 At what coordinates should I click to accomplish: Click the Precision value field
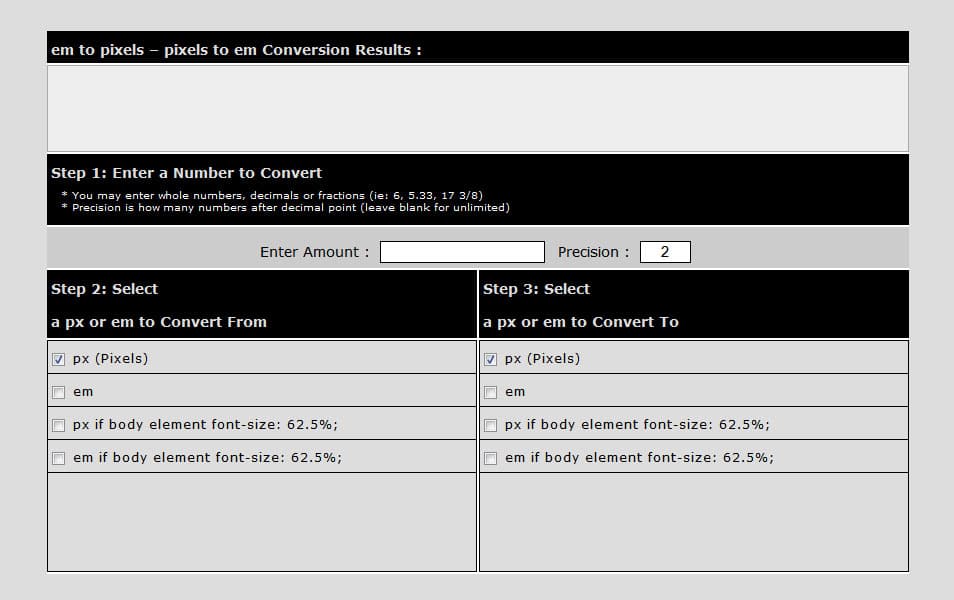pyautogui.click(x=664, y=252)
